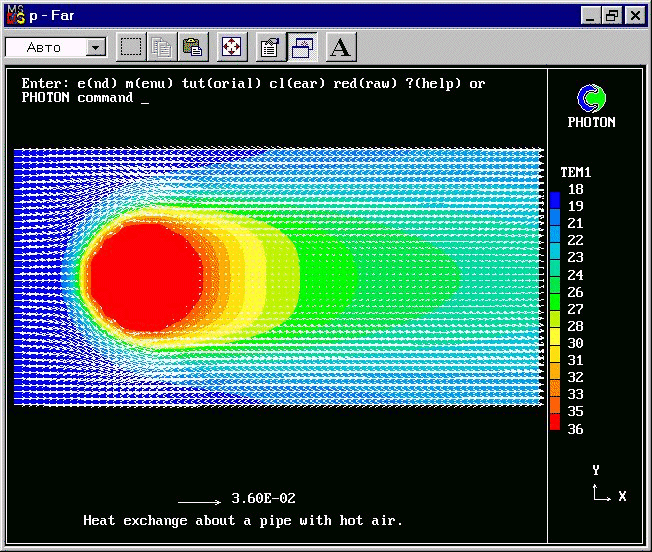
Task: Click the 'tut(orial)' text in the prompt
Action: tap(221, 84)
